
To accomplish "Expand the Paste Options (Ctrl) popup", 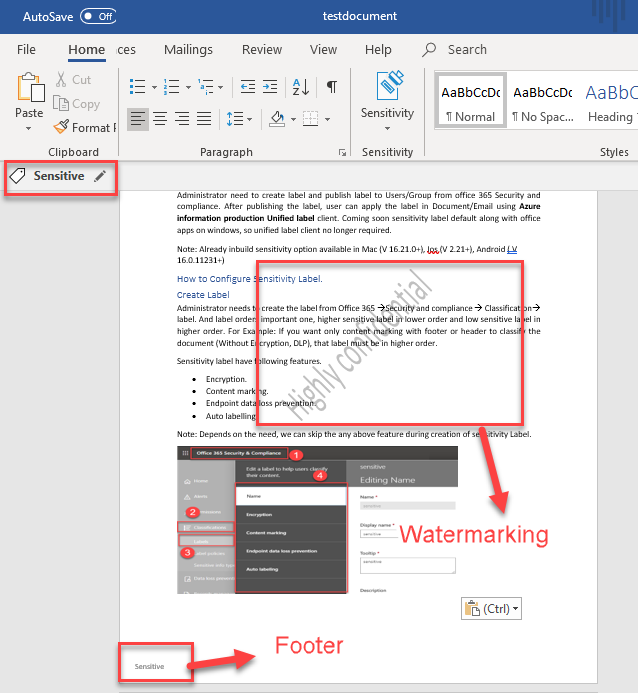I will click(x=491, y=607).
